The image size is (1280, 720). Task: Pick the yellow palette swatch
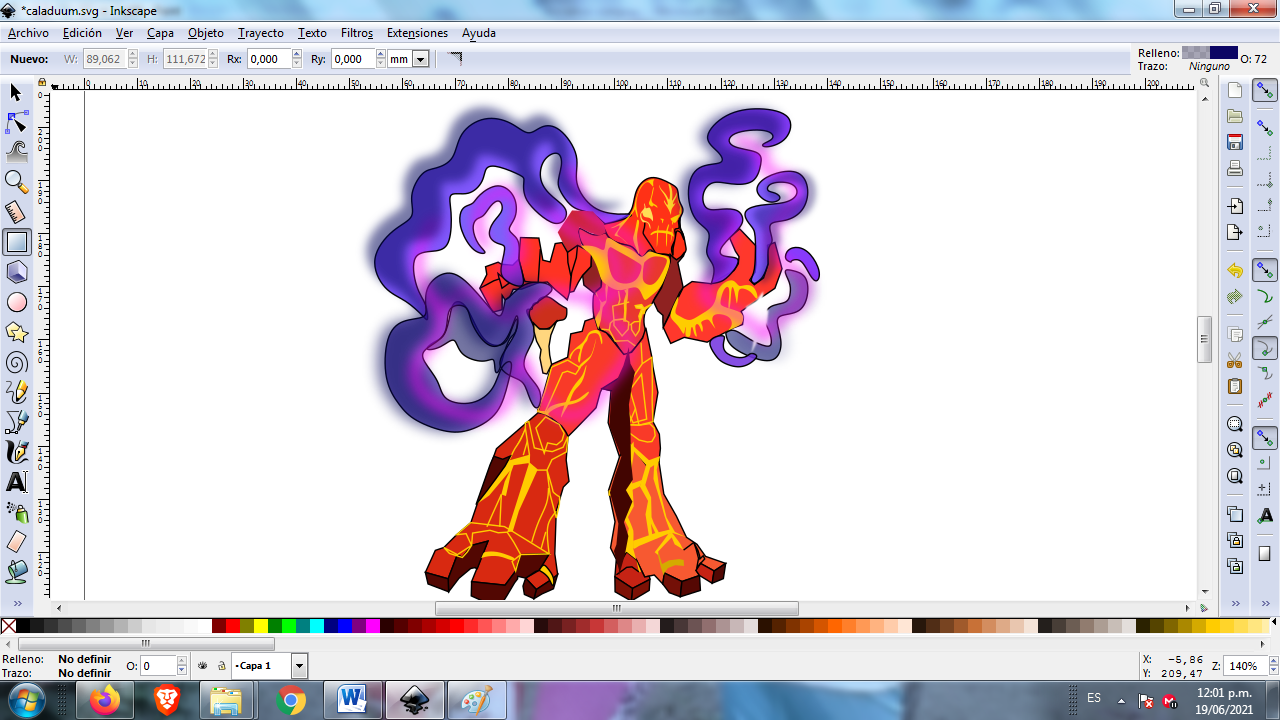coord(260,626)
